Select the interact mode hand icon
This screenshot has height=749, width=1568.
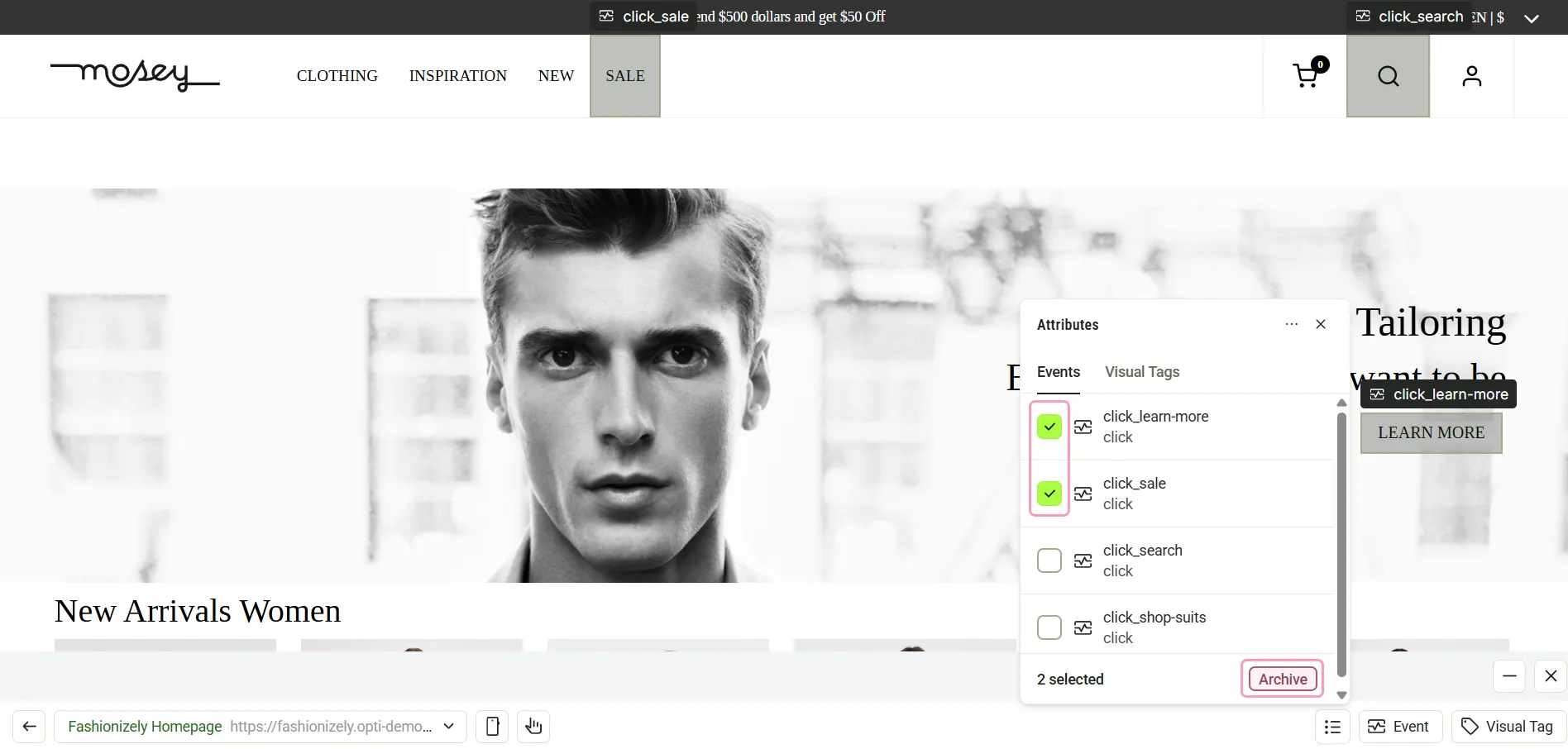[x=533, y=726]
